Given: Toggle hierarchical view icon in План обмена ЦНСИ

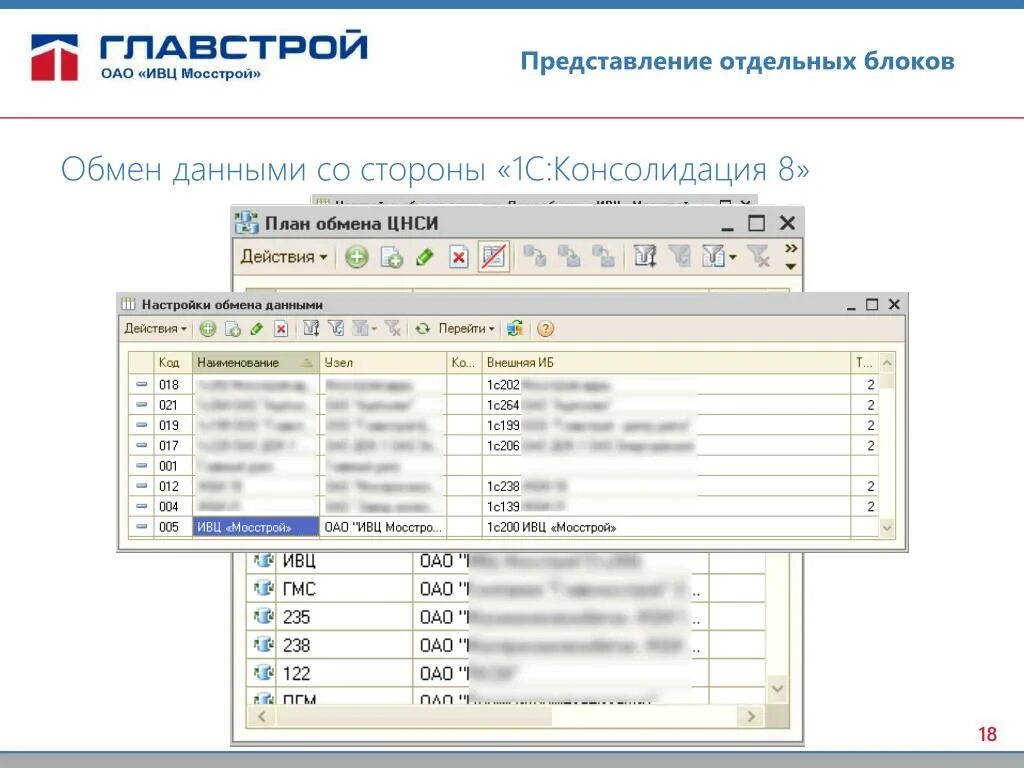Looking at the screenshot, I should tap(494, 257).
